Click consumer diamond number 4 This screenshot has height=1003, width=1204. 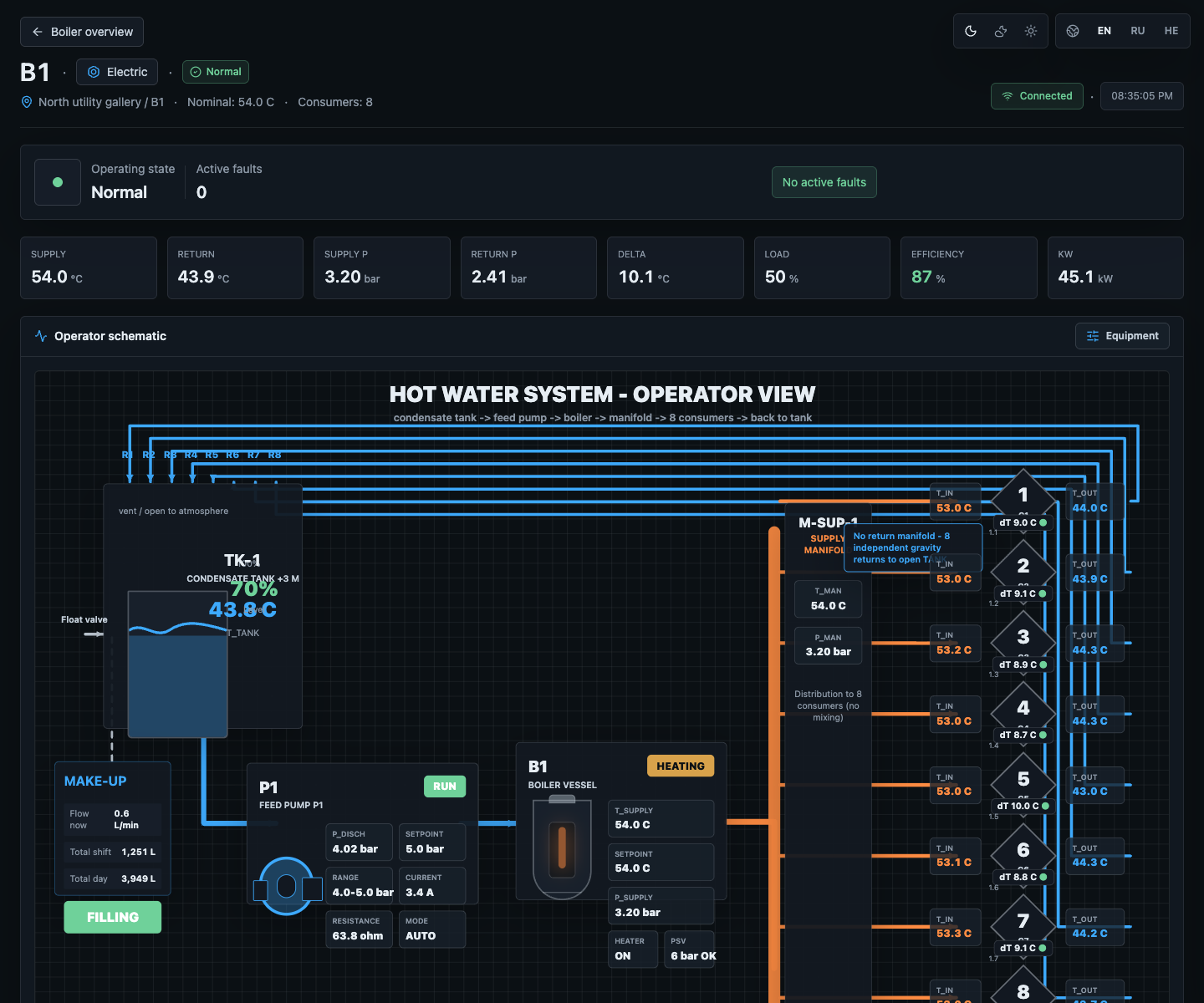(x=1023, y=709)
